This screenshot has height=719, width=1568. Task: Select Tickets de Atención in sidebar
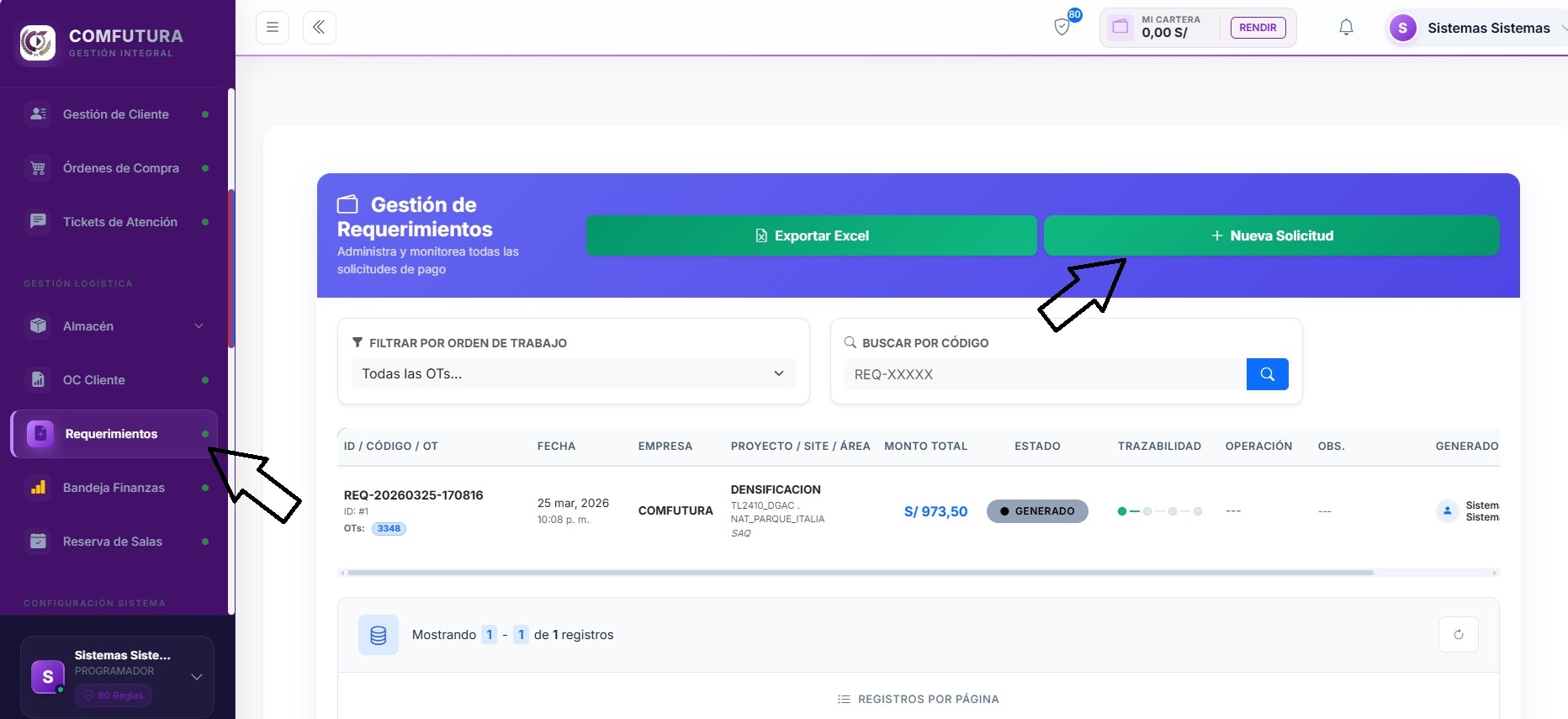pos(115,222)
